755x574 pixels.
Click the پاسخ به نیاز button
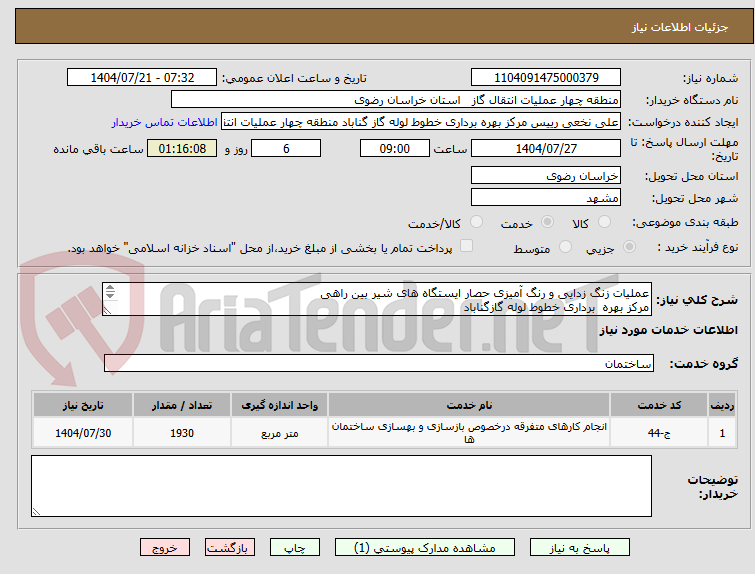pos(580,548)
